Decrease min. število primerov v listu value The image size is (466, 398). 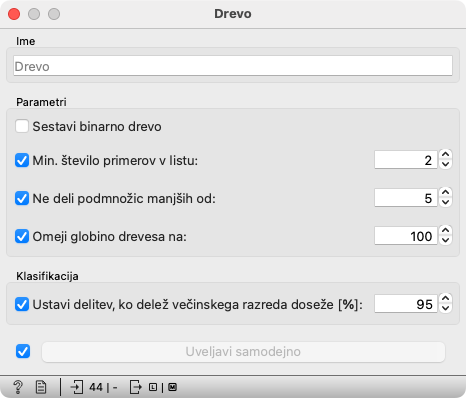(x=445, y=164)
